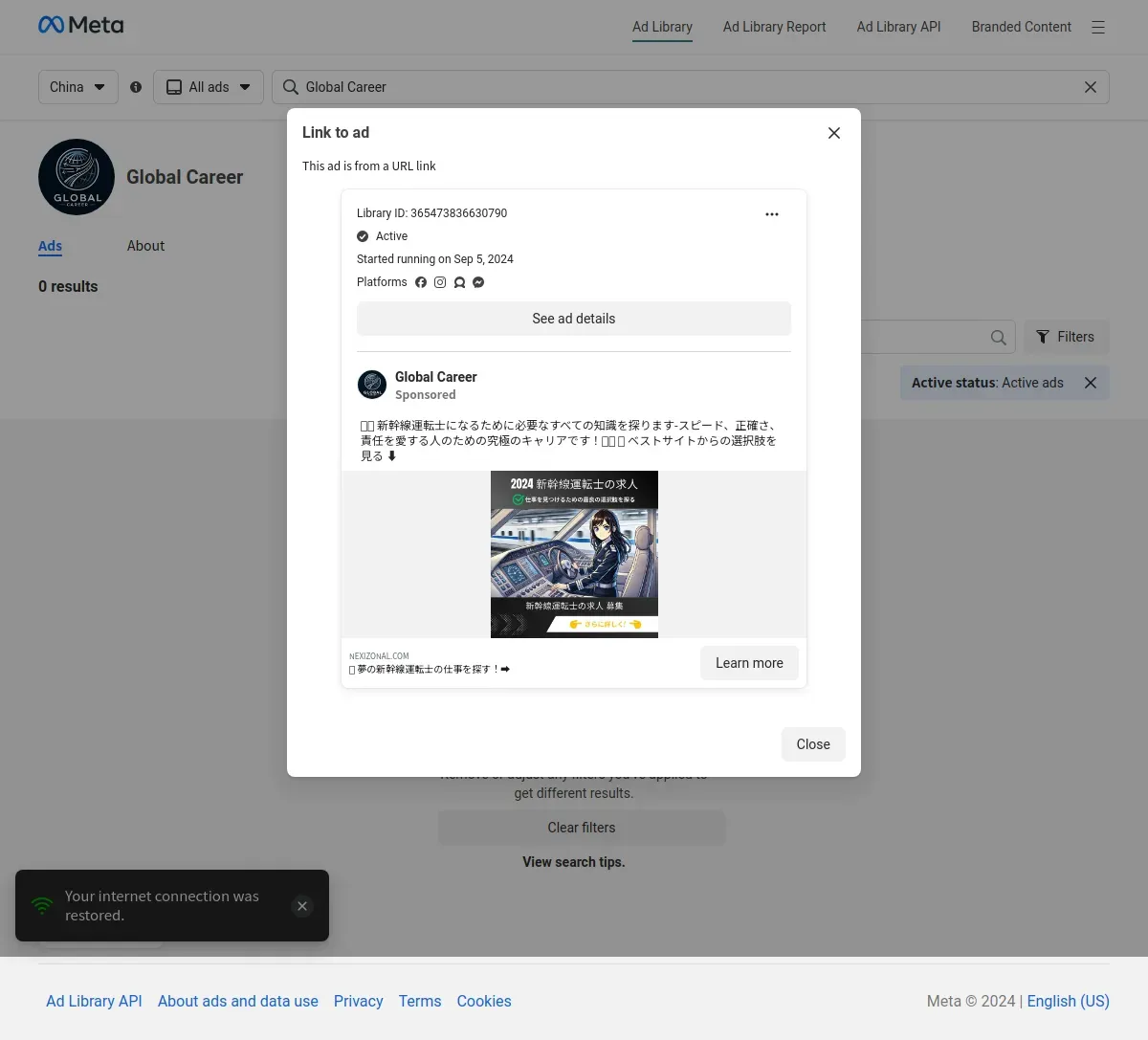1148x1040 pixels.
Task: Remove the Active status filter chip
Action: (x=1091, y=383)
